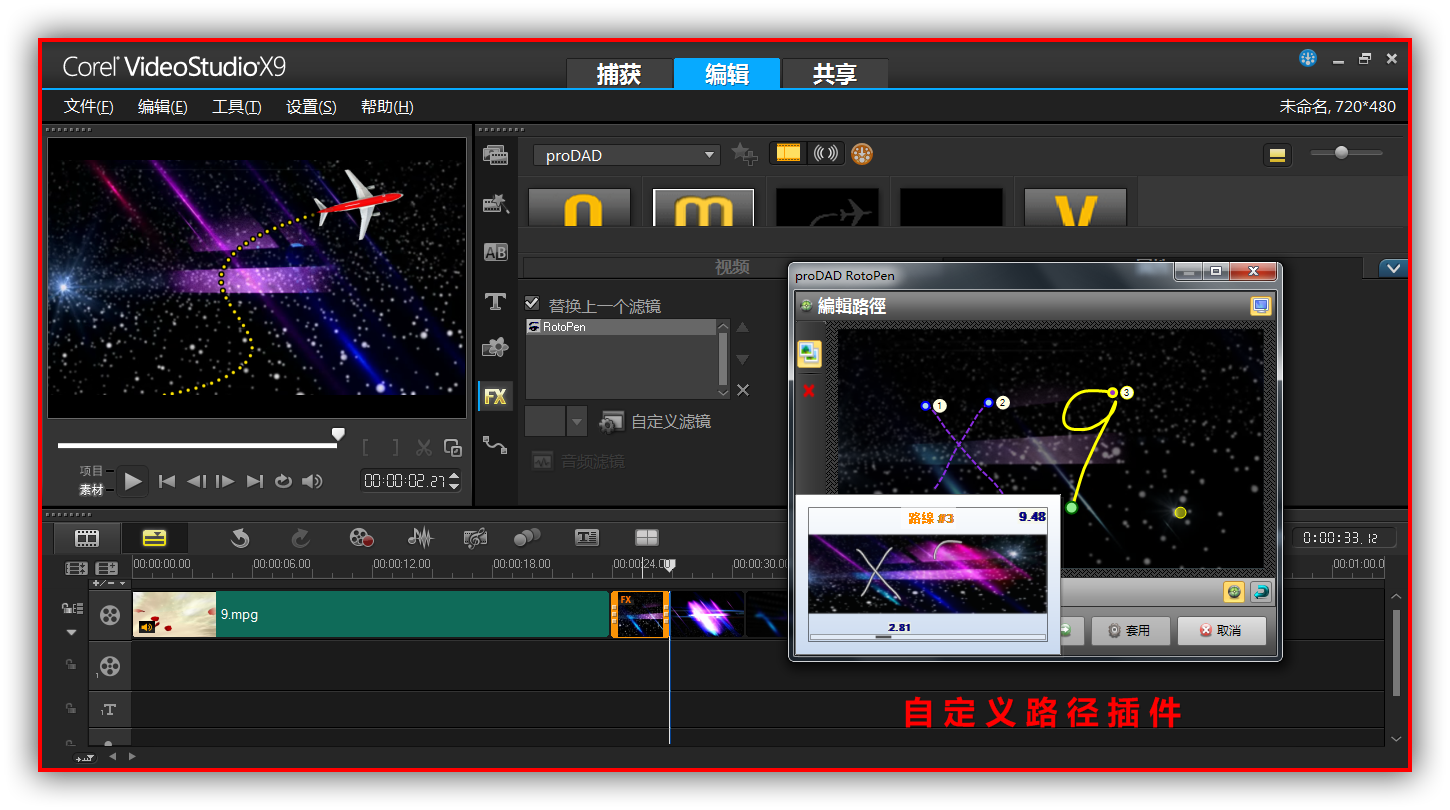
Task: Open the FX filter library panel
Action: [495, 396]
